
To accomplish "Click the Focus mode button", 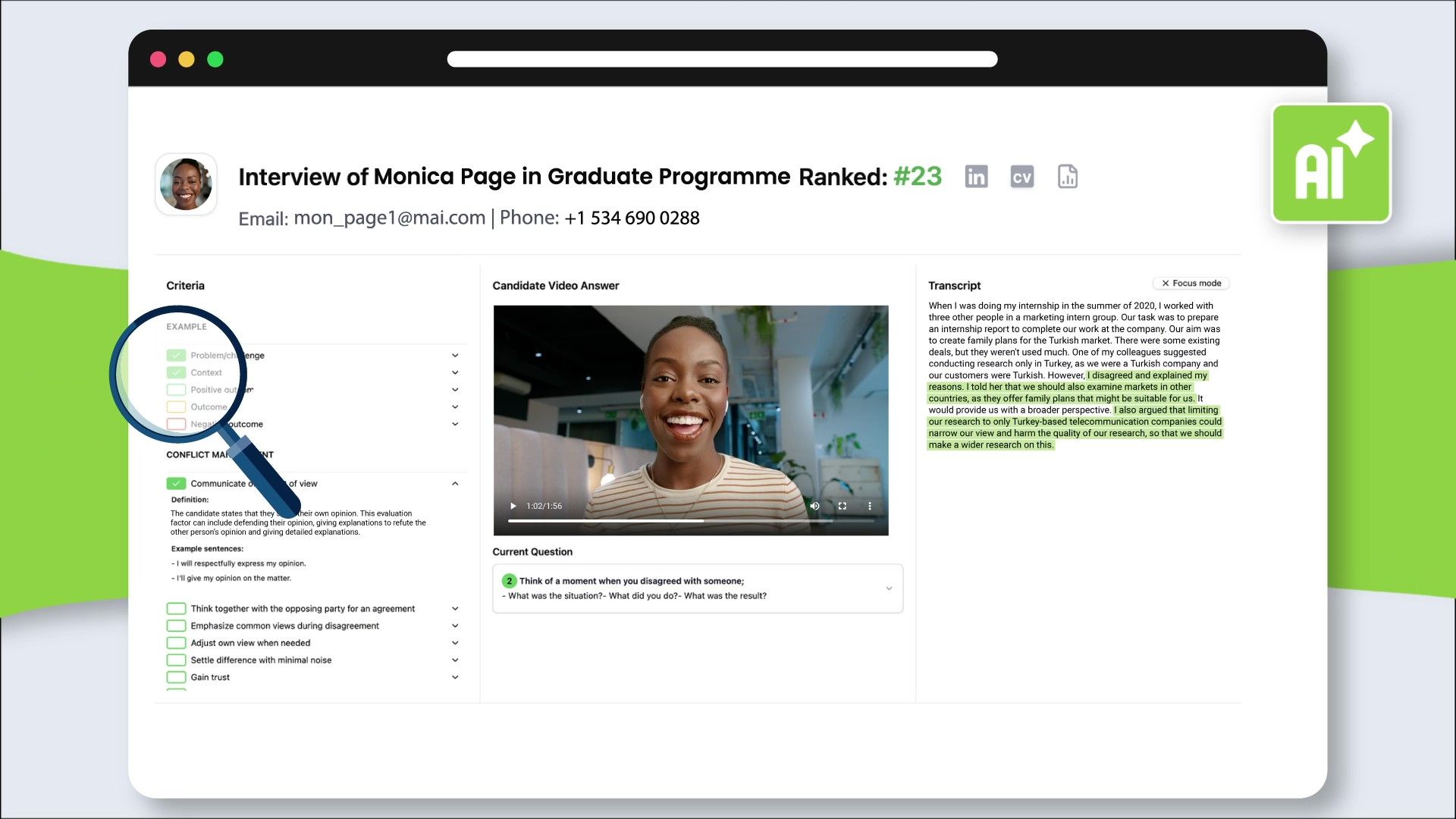I will point(1191,283).
